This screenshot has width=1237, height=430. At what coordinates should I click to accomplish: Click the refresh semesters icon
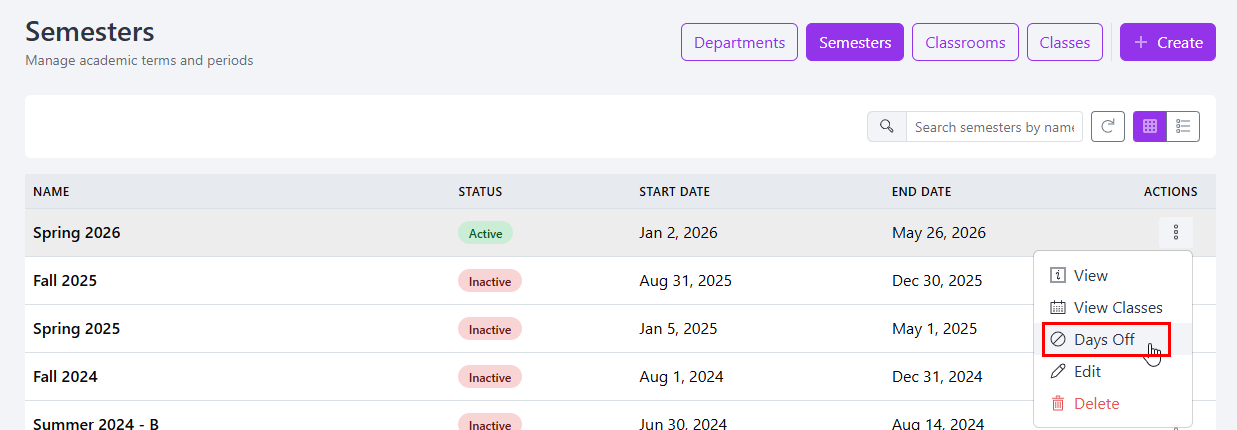[1107, 127]
